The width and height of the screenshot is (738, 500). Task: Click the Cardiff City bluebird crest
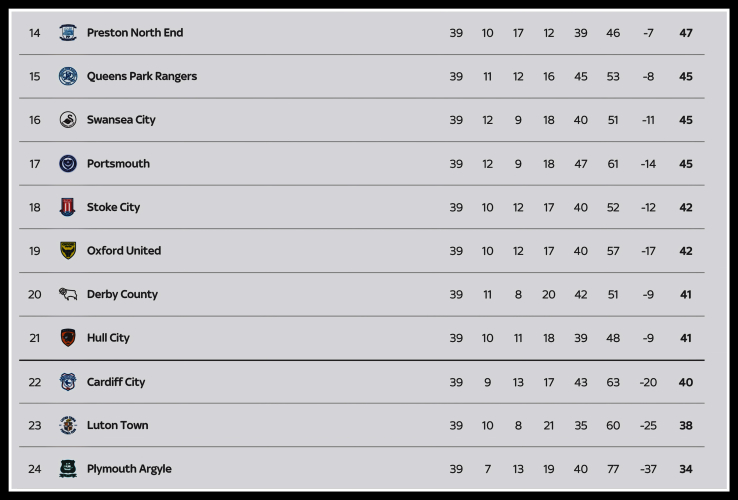pyautogui.click(x=68, y=382)
